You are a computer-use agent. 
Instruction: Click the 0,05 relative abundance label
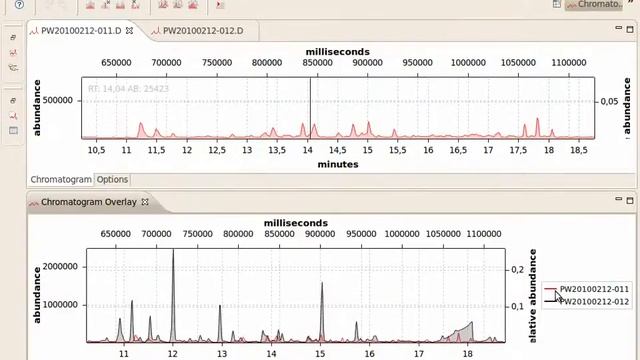tap(609, 101)
